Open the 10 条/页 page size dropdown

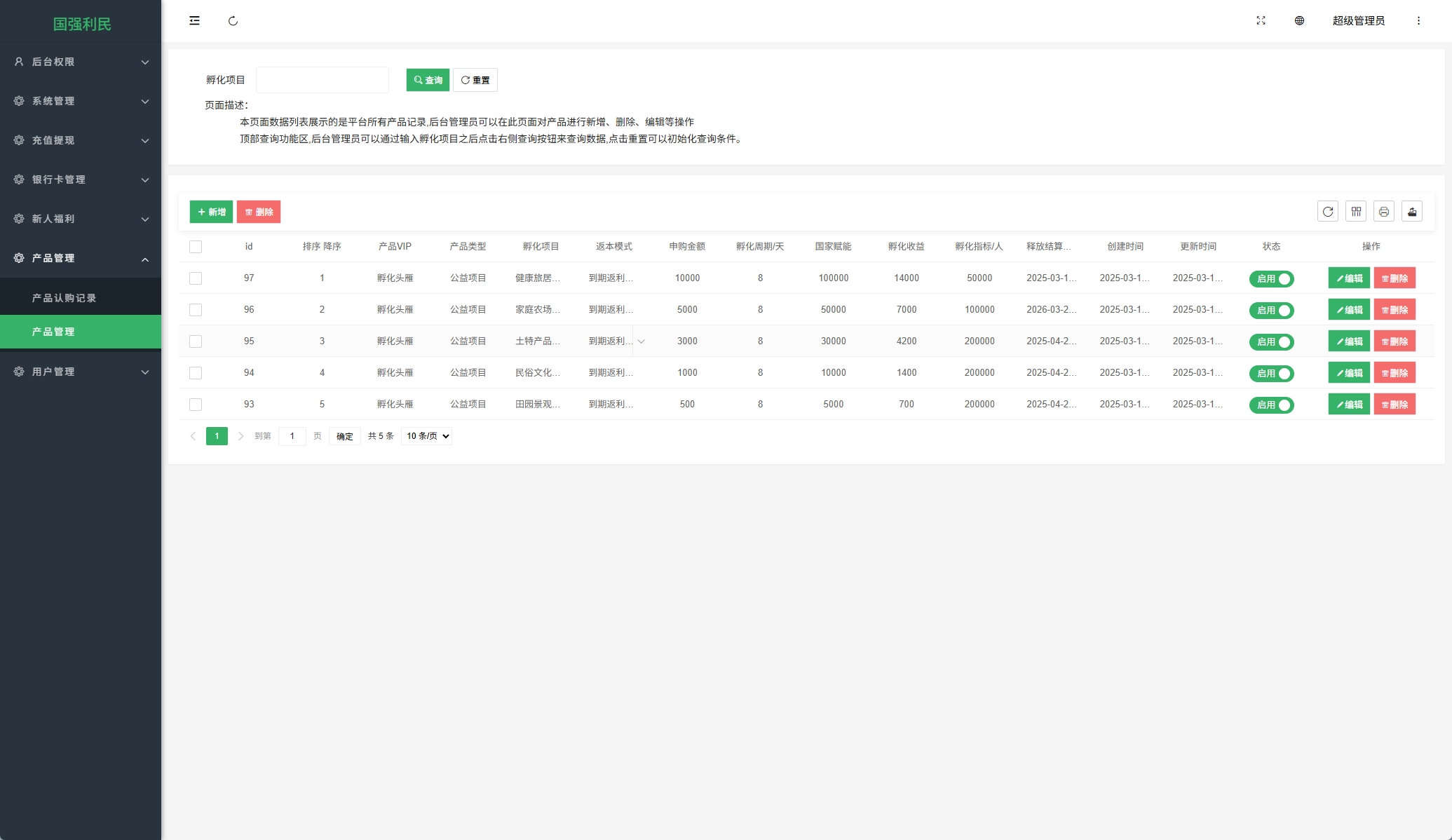426,436
